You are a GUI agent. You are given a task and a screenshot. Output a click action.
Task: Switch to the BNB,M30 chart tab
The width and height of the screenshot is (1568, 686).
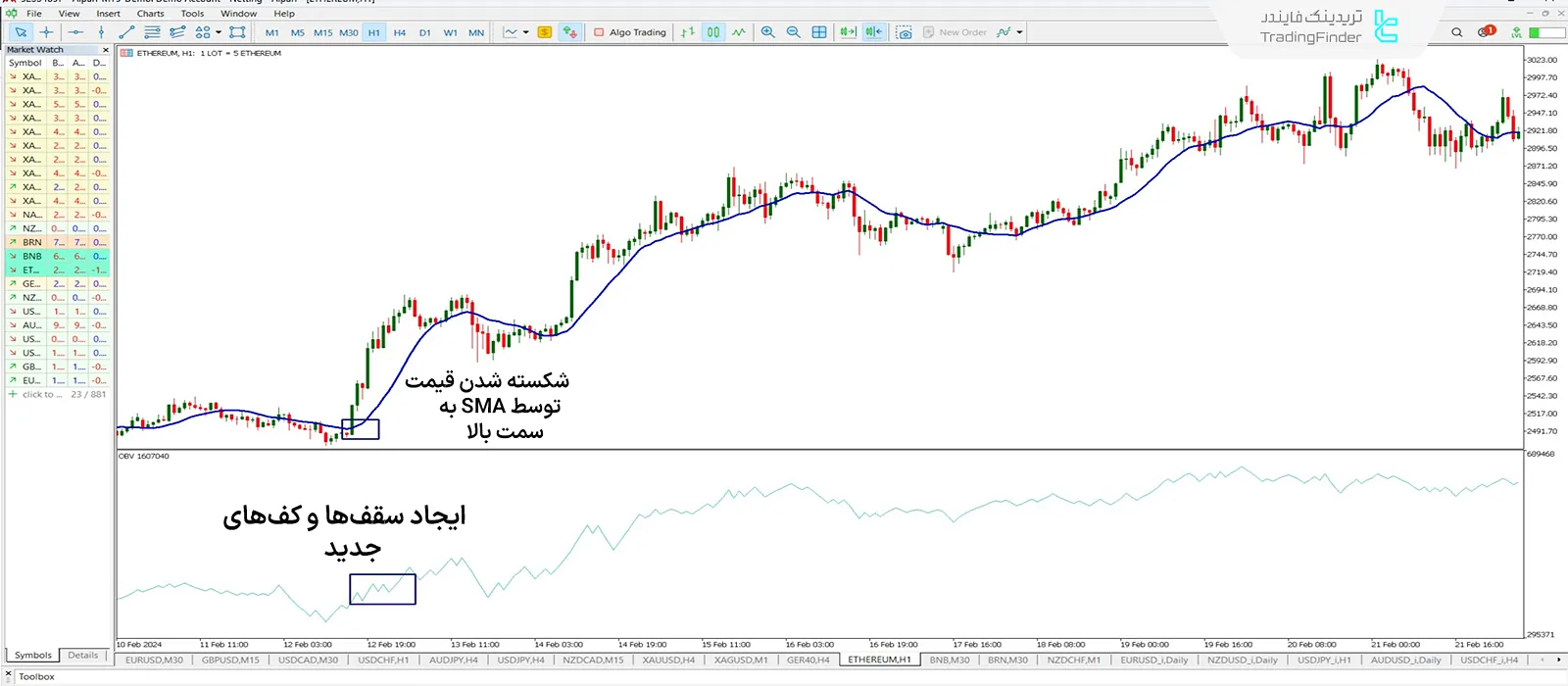[x=949, y=661]
